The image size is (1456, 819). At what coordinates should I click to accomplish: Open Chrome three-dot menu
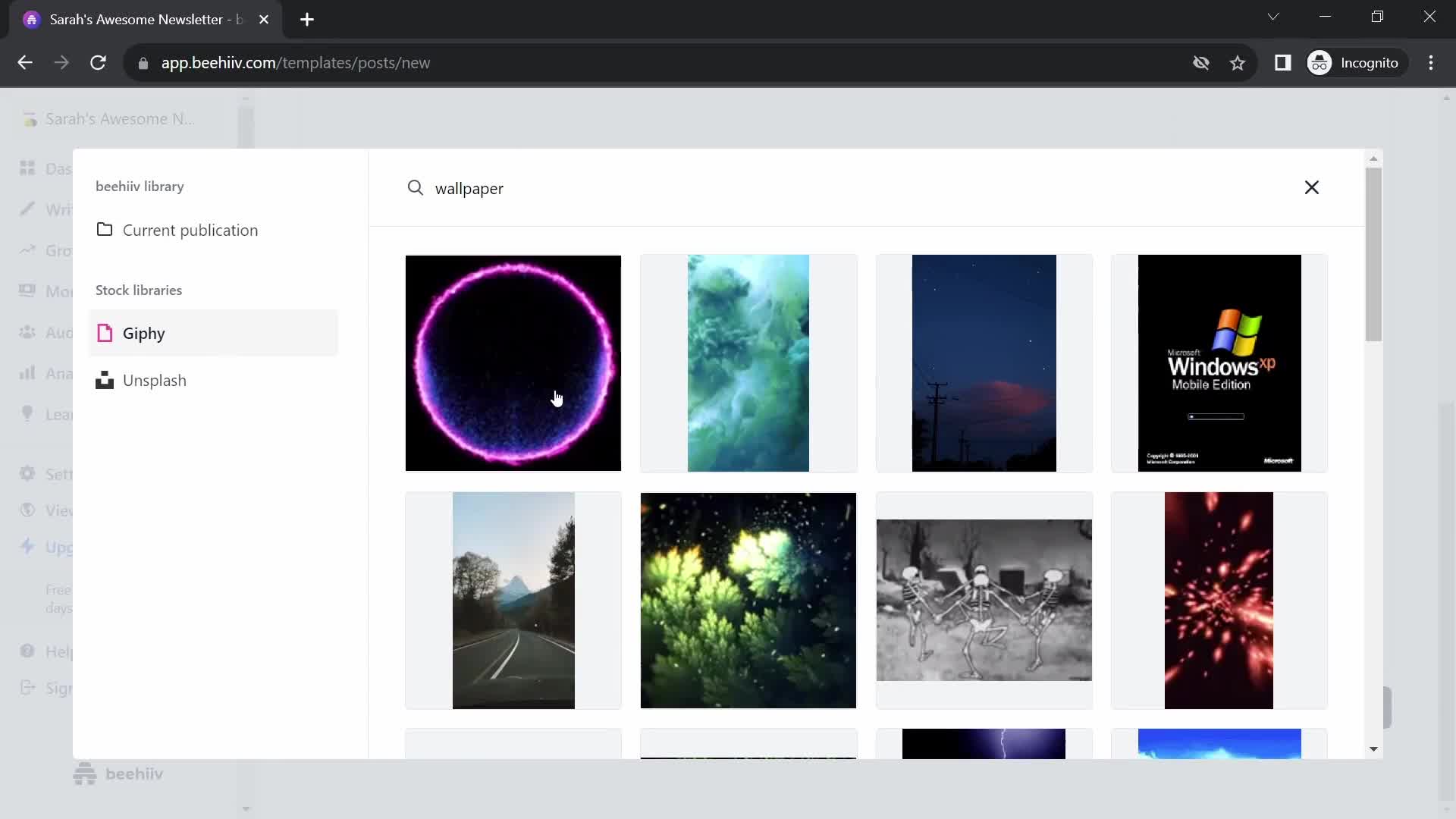point(1431,63)
